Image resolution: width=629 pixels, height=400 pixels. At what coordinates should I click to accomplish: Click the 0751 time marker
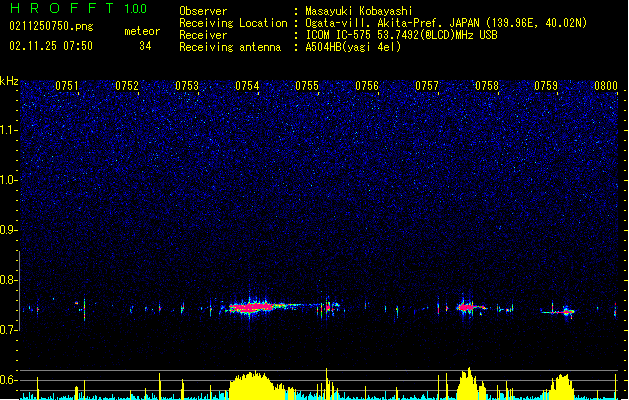(67, 86)
